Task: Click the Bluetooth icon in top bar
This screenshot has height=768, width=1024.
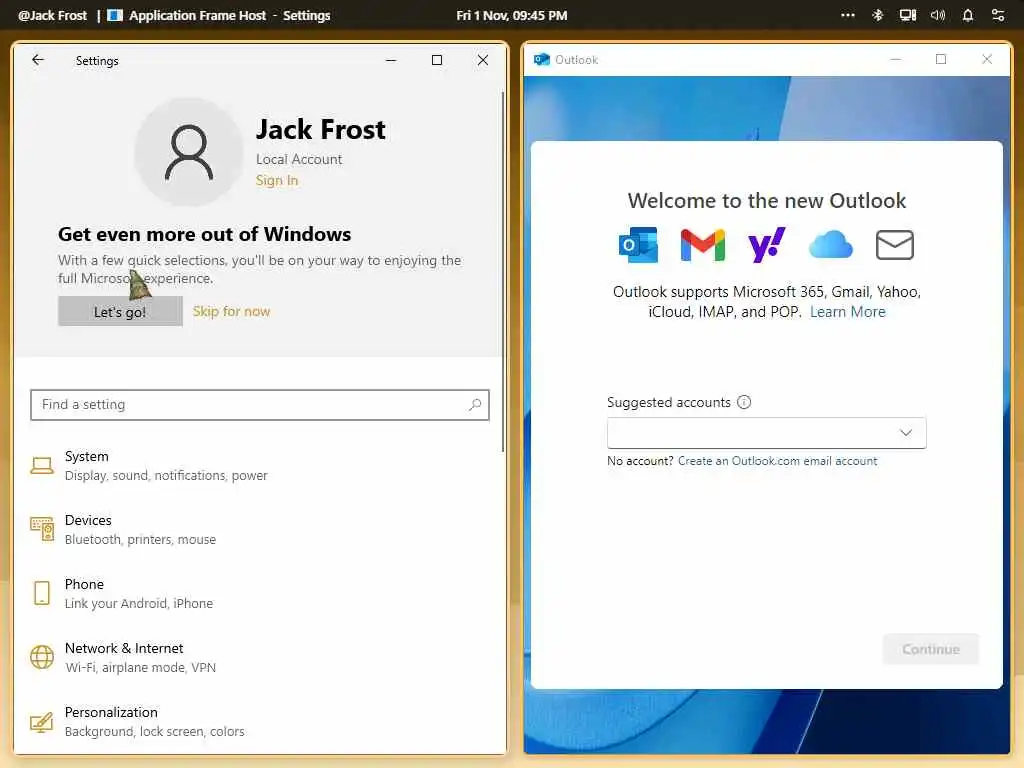Action: pos(878,15)
